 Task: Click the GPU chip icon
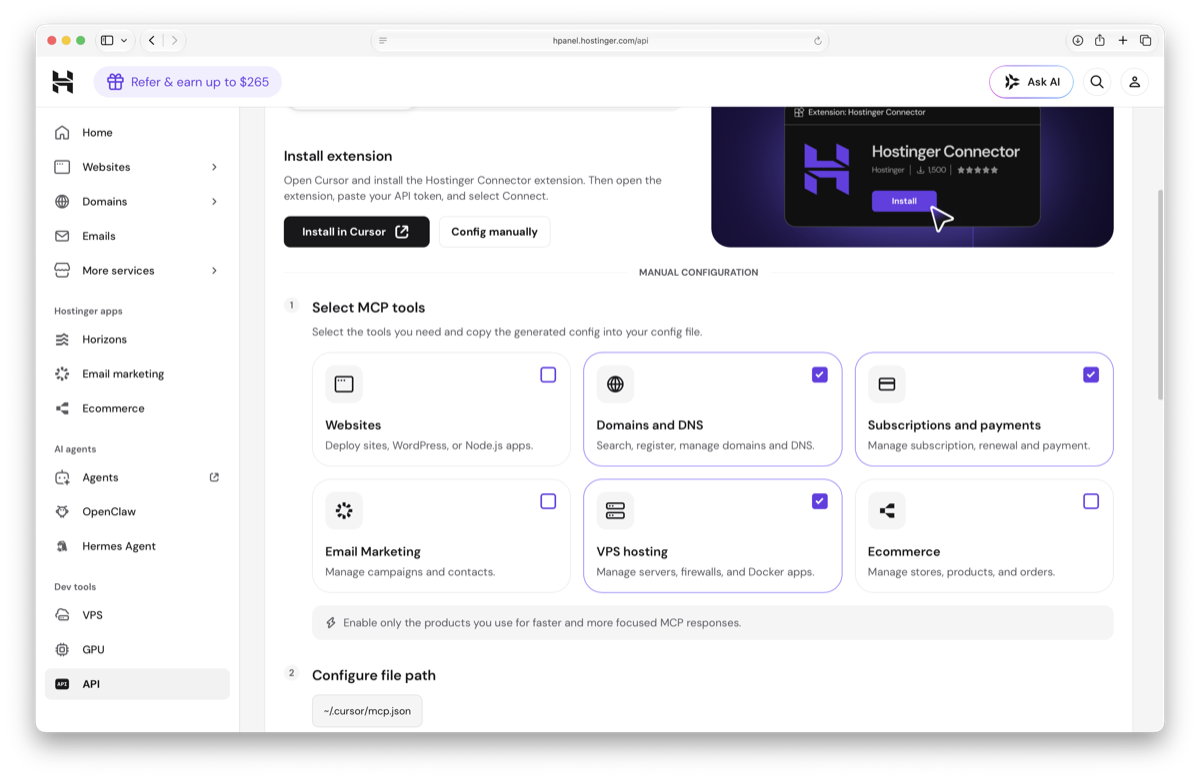pyautogui.click(x=62, y=650)
